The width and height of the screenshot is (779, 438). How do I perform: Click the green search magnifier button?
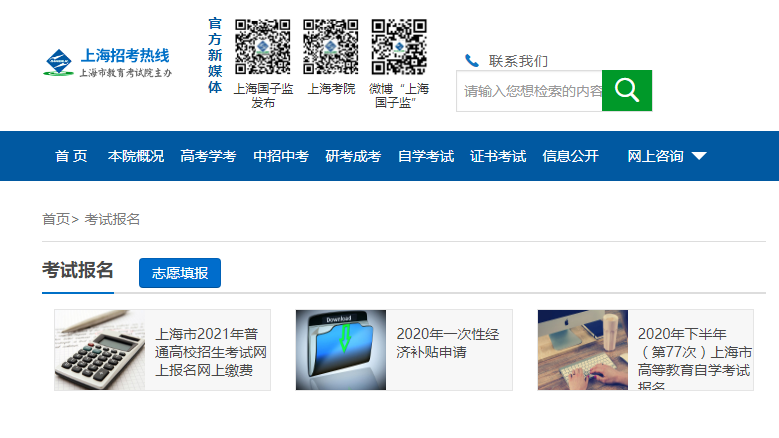[x=627, y=91]
